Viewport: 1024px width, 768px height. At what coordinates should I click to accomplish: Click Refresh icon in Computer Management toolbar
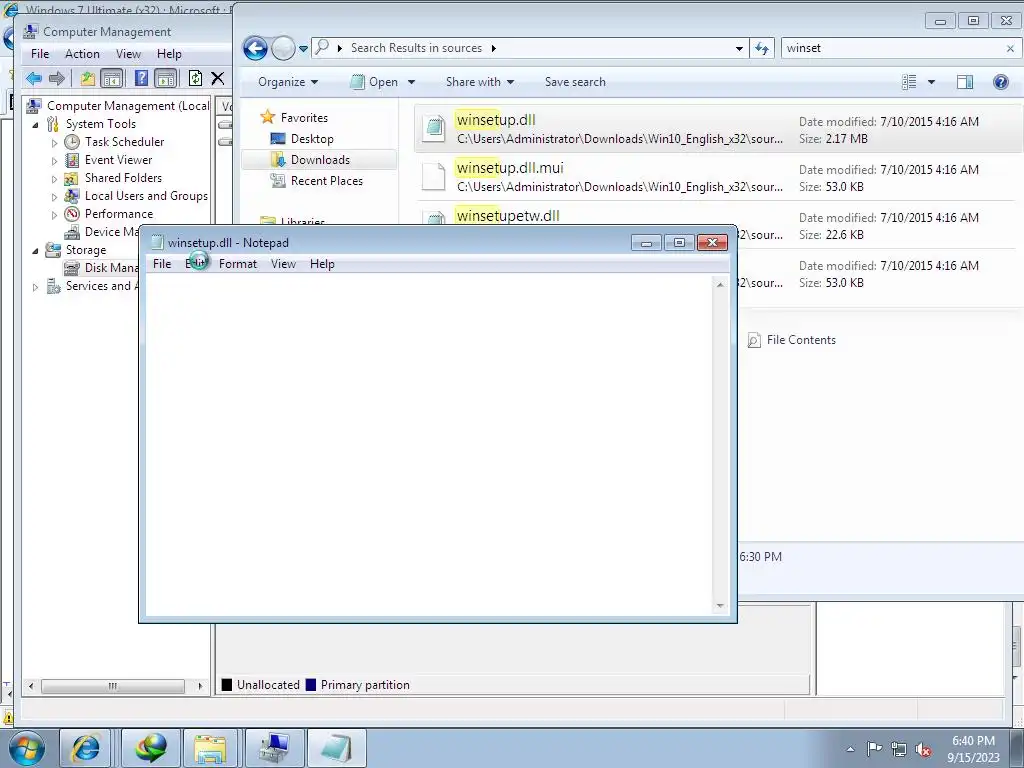tap(195, 78)
